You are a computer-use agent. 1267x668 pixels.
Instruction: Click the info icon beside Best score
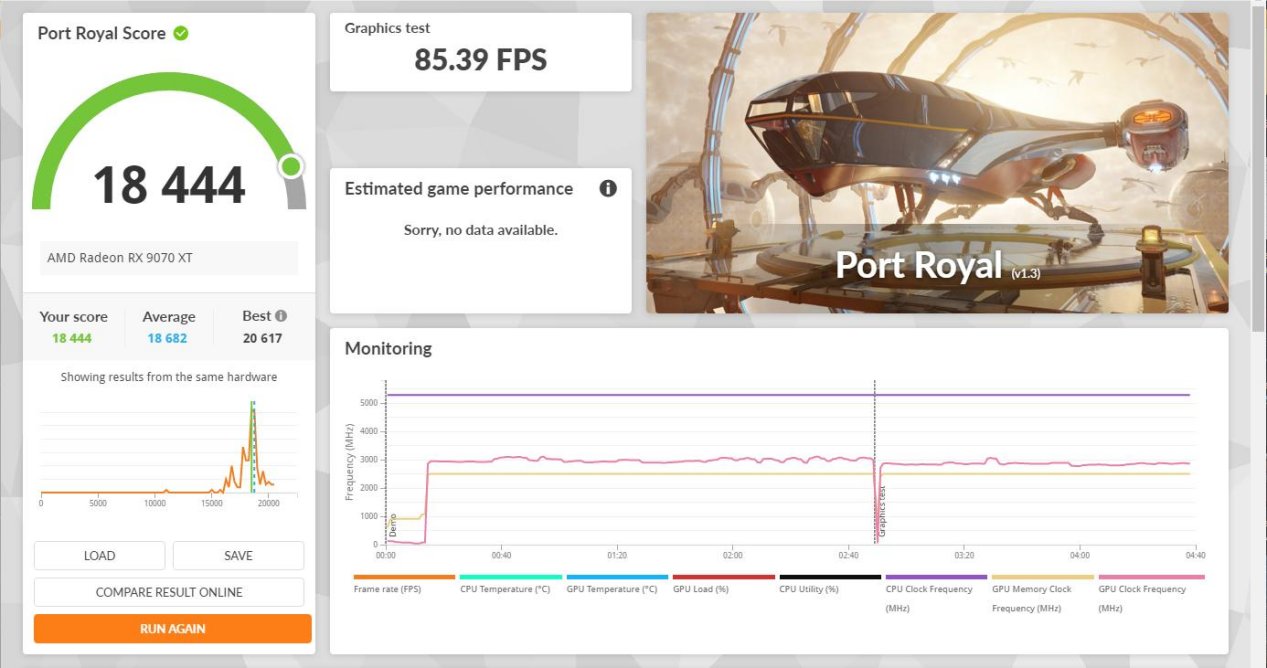click(281, 316)
